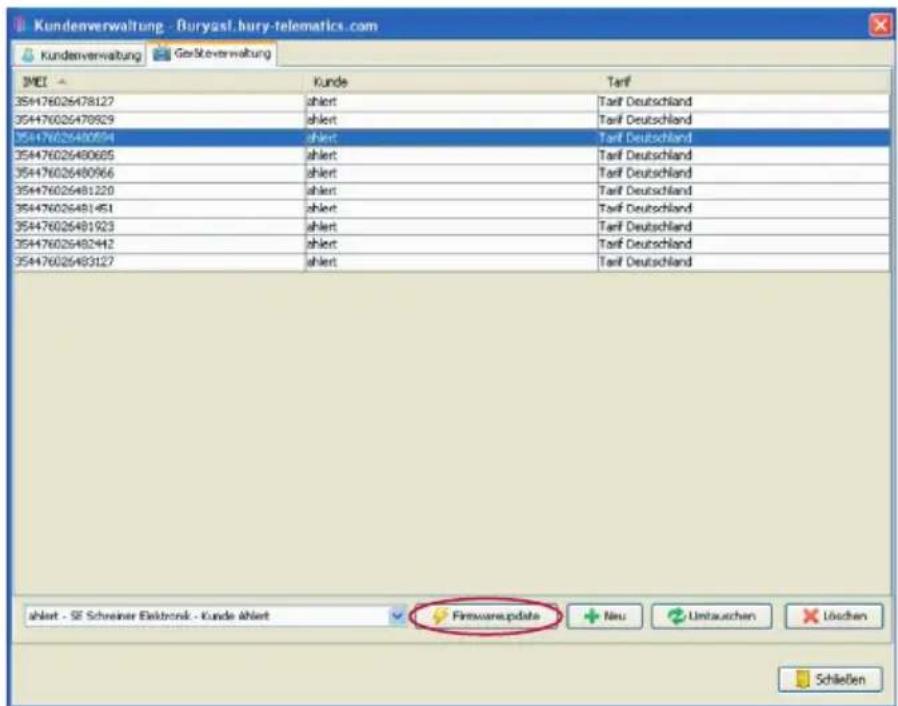Delete device with the Löschen button
Image resolution: width=898 pixels, height=706 pixels.
(x=834, y=616)
